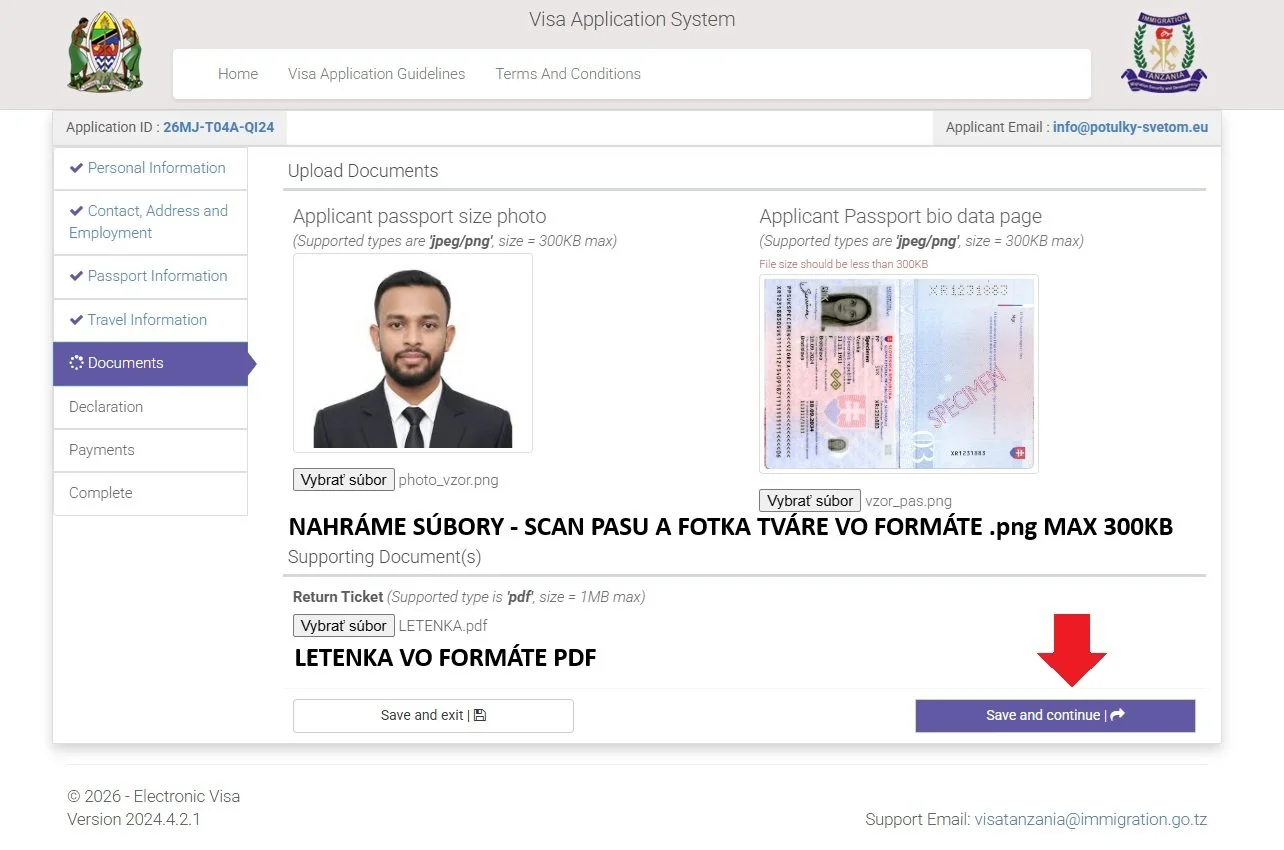Click the spinner icon beside Documents
1284x850 pixels.
tap(76, 363)
